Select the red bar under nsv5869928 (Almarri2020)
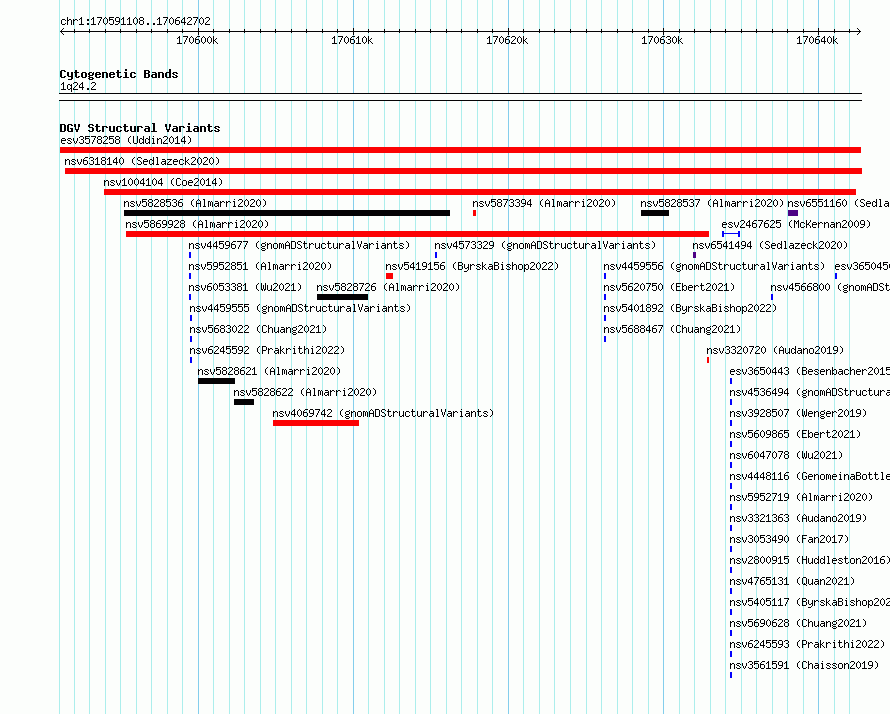The width and height of the screenshot is (890, 714). pyautogui.click(x=417, y=234)
